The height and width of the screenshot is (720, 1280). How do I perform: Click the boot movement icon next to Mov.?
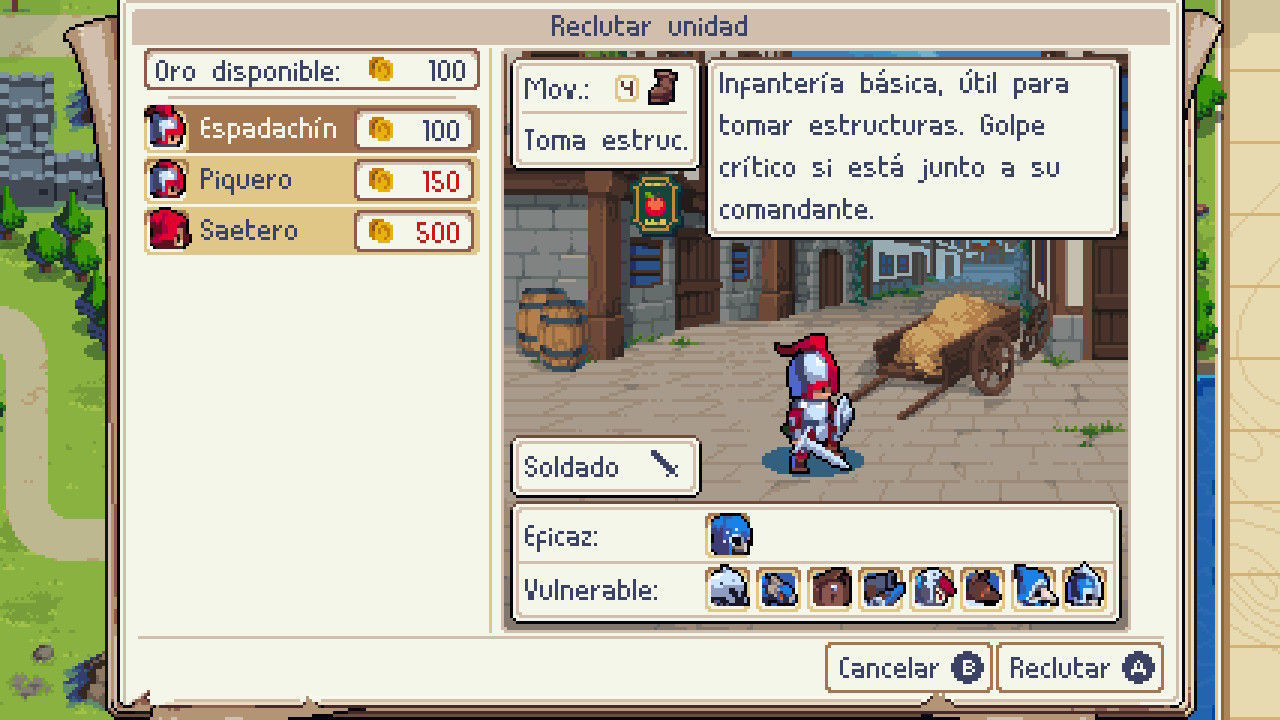click(662, 88)
